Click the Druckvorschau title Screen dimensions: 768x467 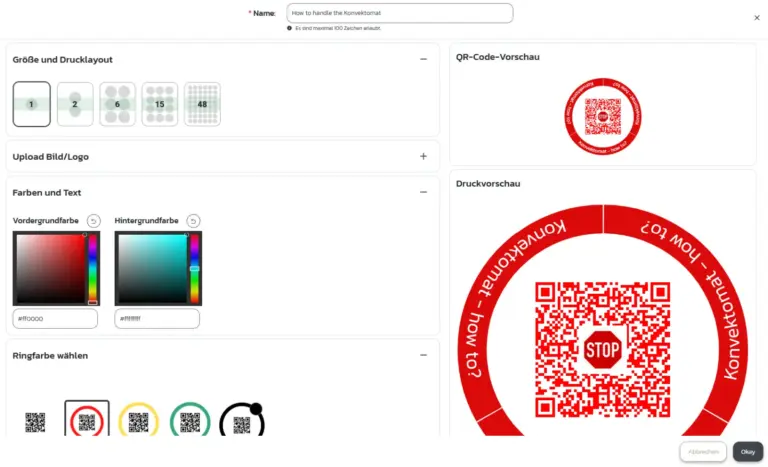click(488, 184)
